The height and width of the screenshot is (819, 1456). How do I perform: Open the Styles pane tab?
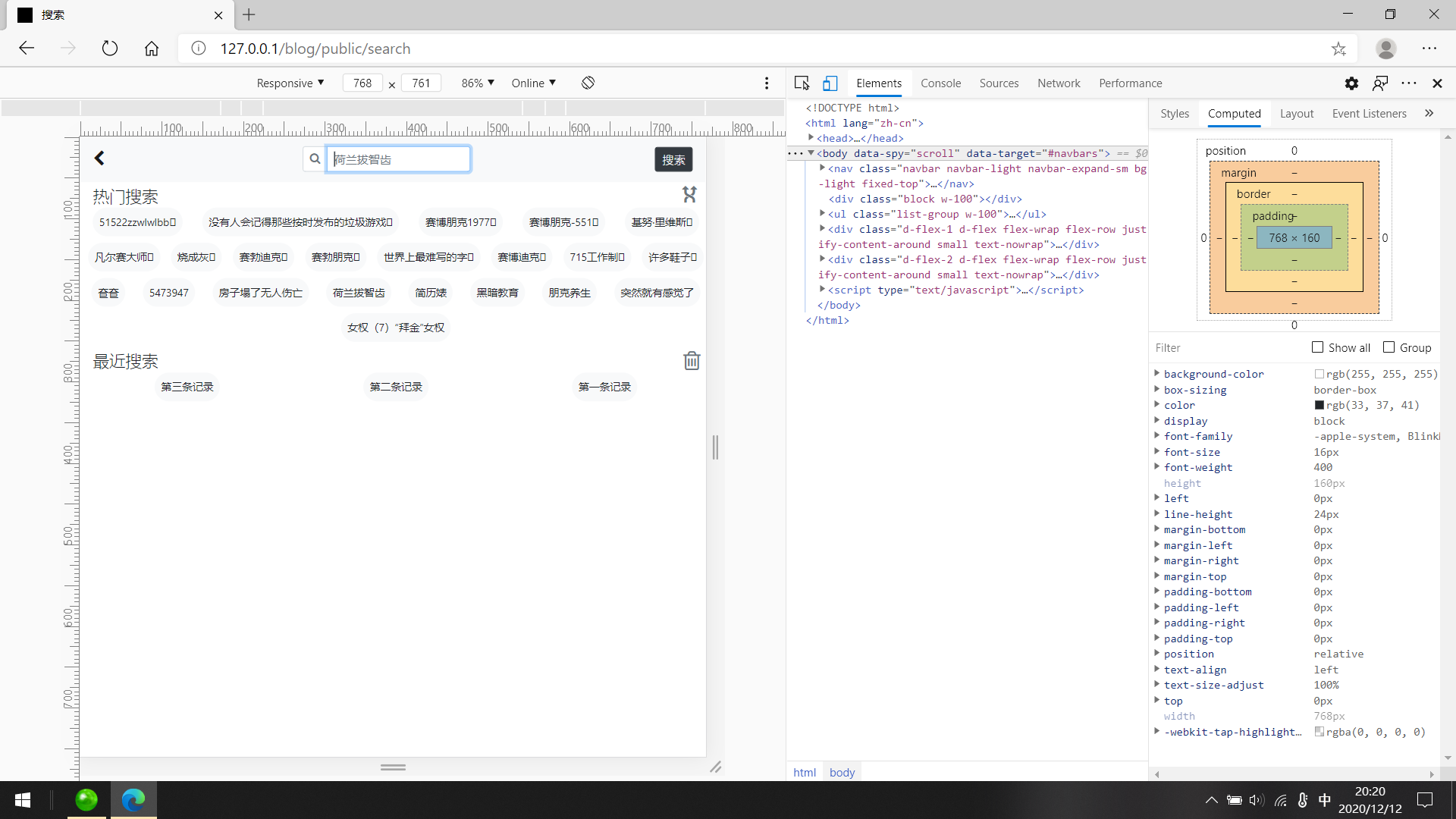tap(1174, 114)
